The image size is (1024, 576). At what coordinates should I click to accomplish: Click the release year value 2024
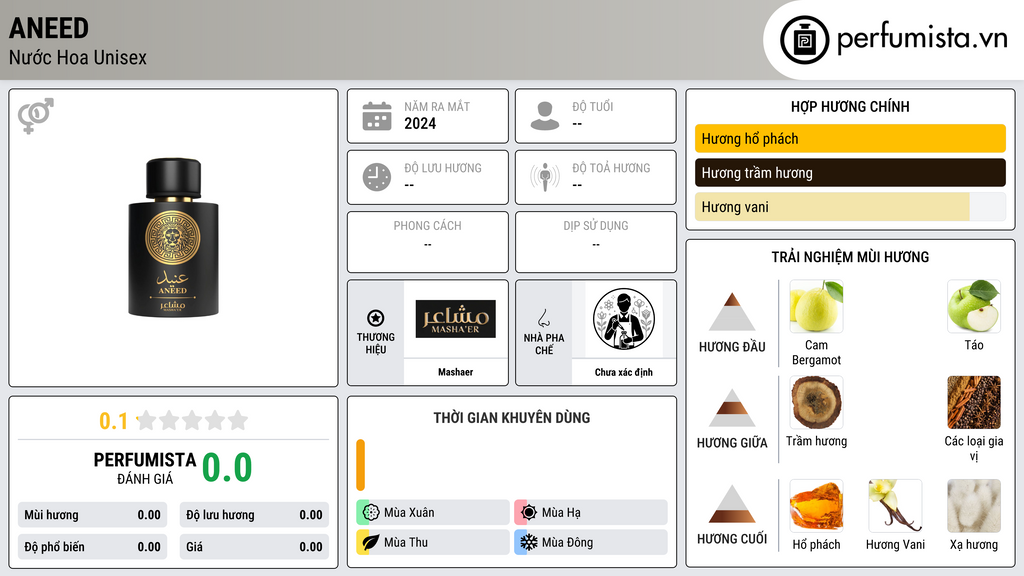point(420,123)
